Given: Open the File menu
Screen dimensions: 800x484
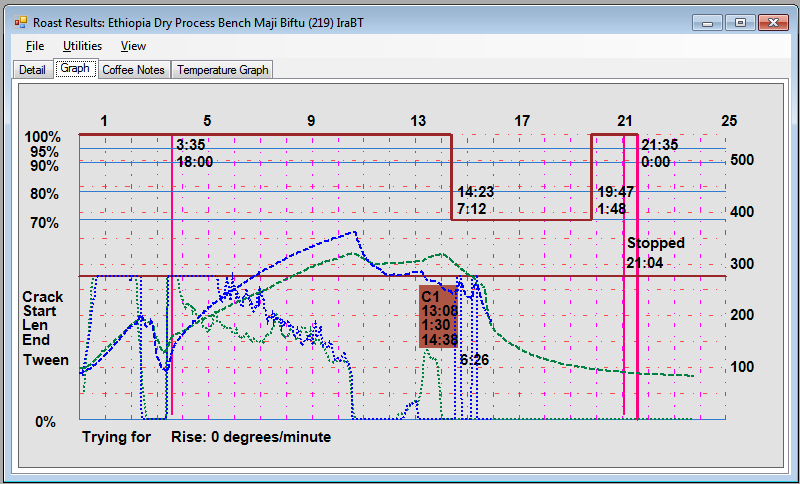Looking at the screenshot, I should coord(35,46).
